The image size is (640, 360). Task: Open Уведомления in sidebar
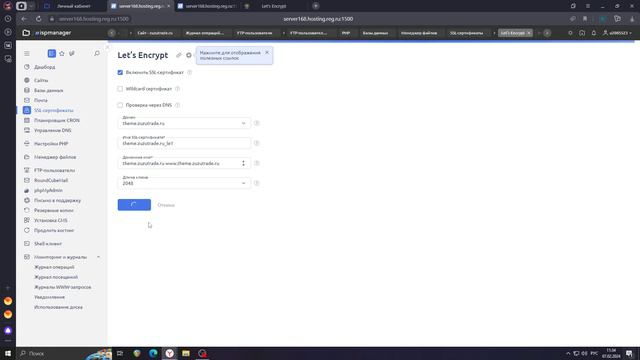[x=49, y=297]
